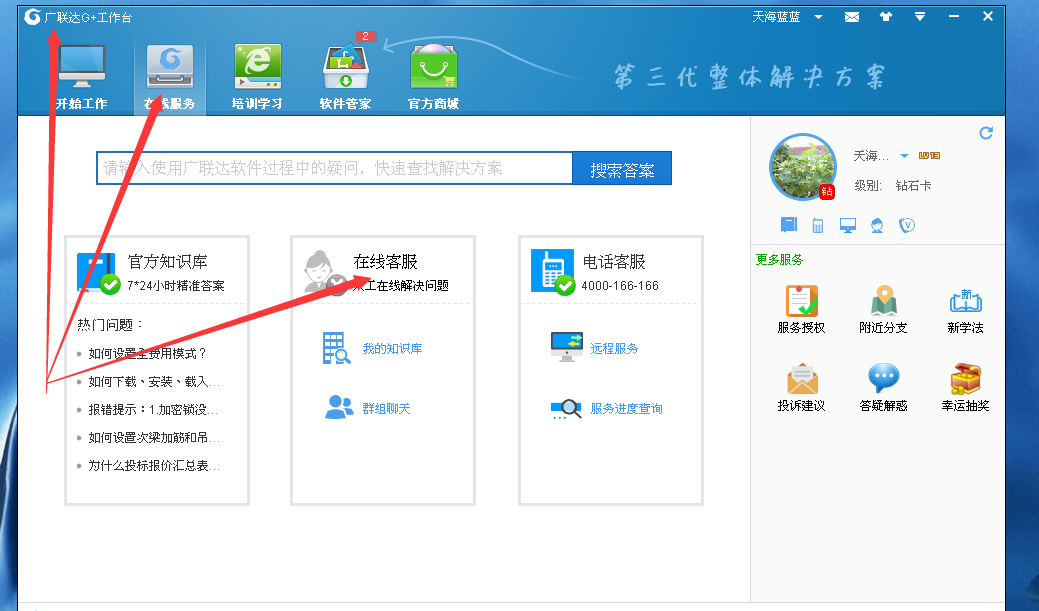Open the 服务进度查询 link

click(626, 409)
